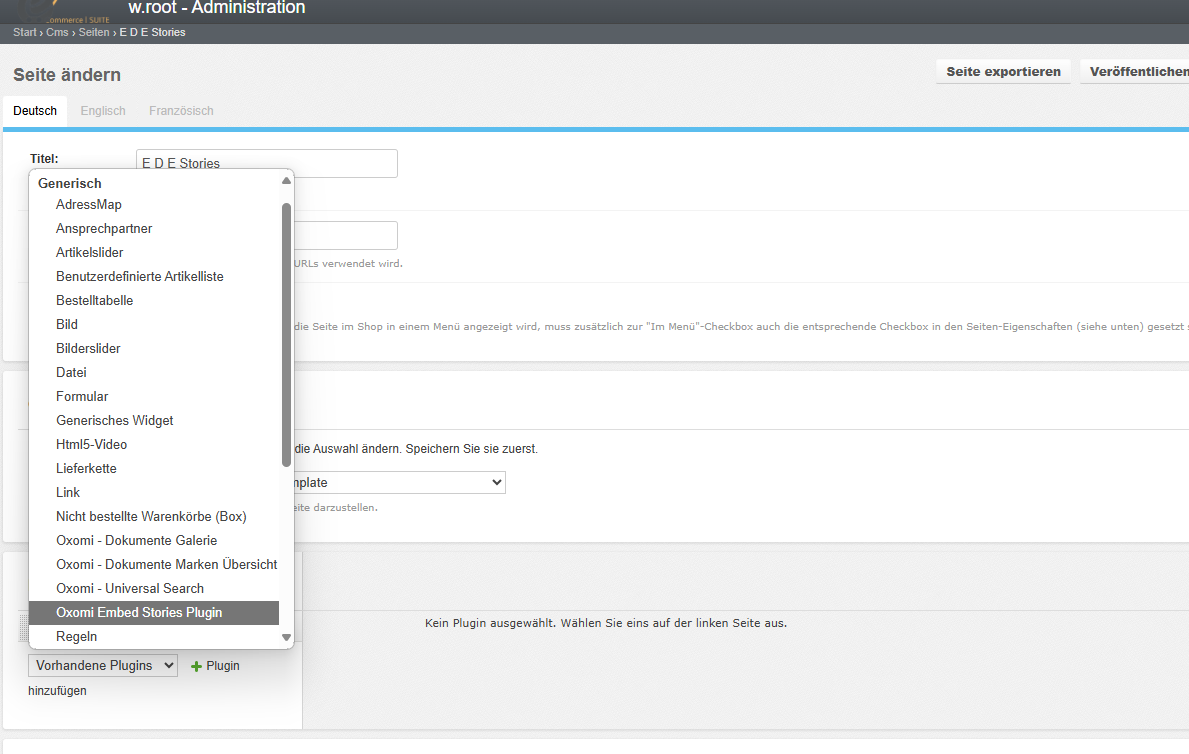This screenshot has height=754, width=1189.
Task: Choose AdressMap from the plugin list
Action: (89, 205)
